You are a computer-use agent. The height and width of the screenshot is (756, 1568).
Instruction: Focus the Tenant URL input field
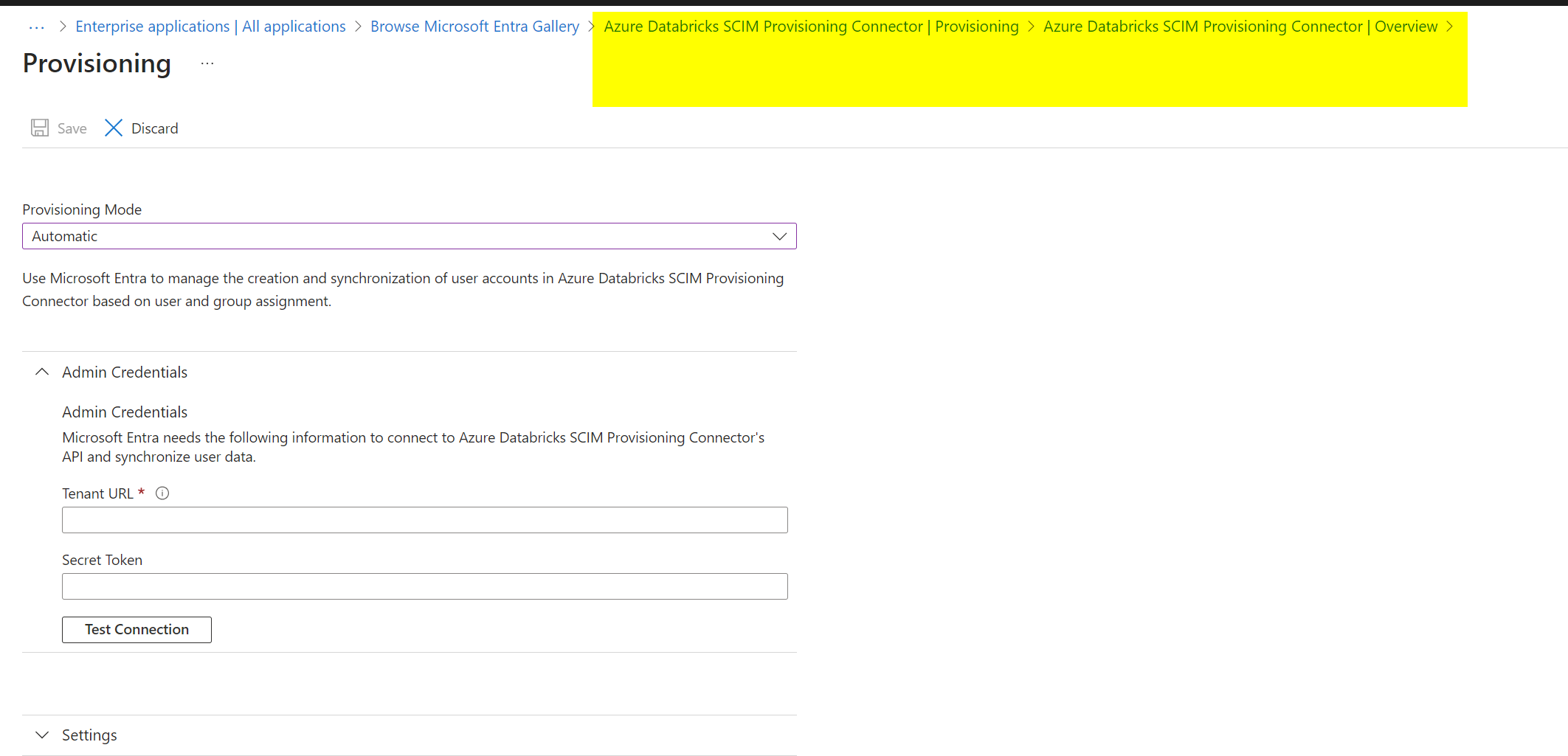(x=425, y=520)
